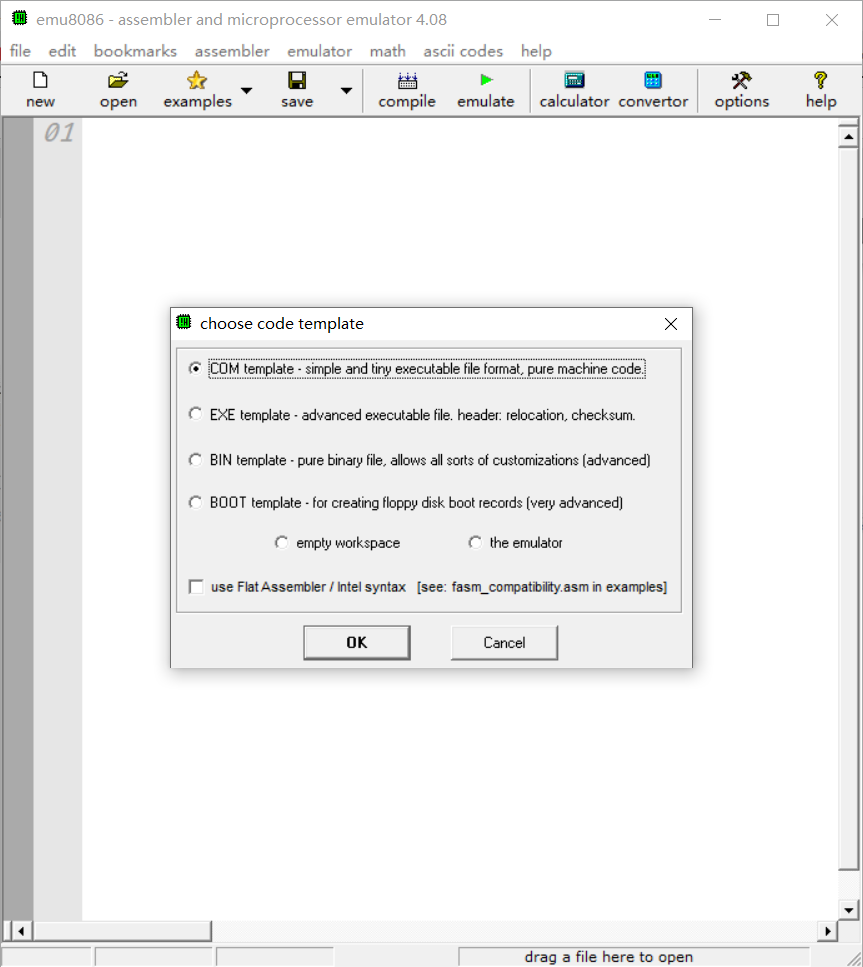Open the ascii codes menu
The image size is (863, 967).
pyautogui.click(x=463, y=51)
